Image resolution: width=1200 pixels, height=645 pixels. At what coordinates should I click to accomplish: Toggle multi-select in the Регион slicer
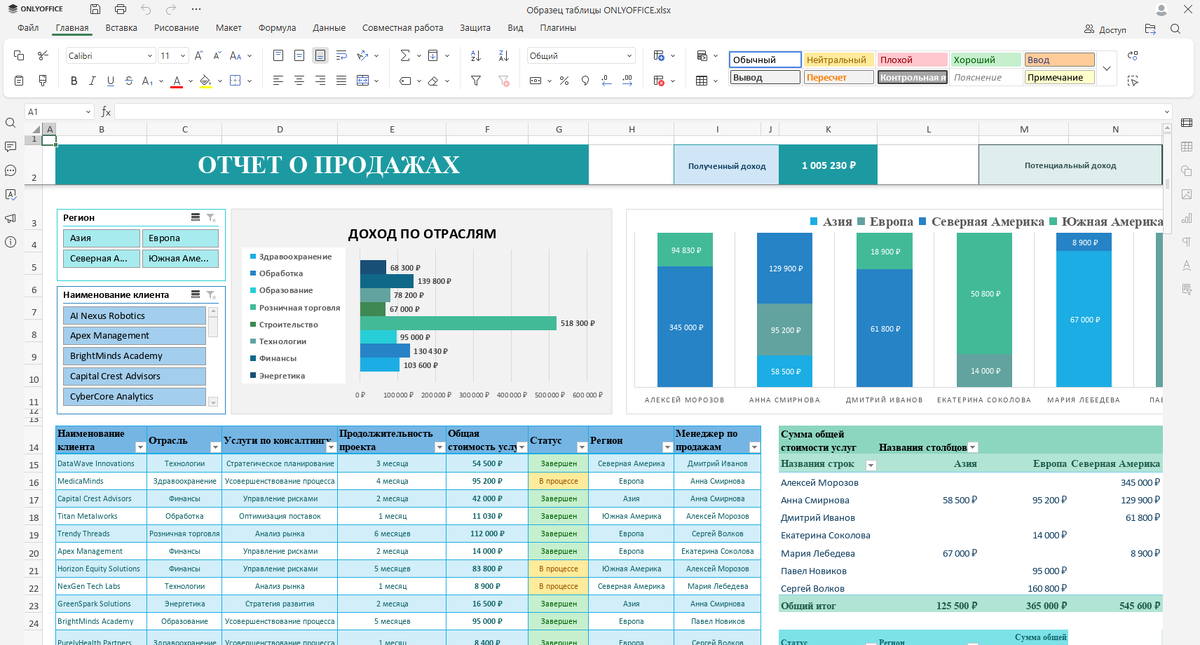point(196,217)
